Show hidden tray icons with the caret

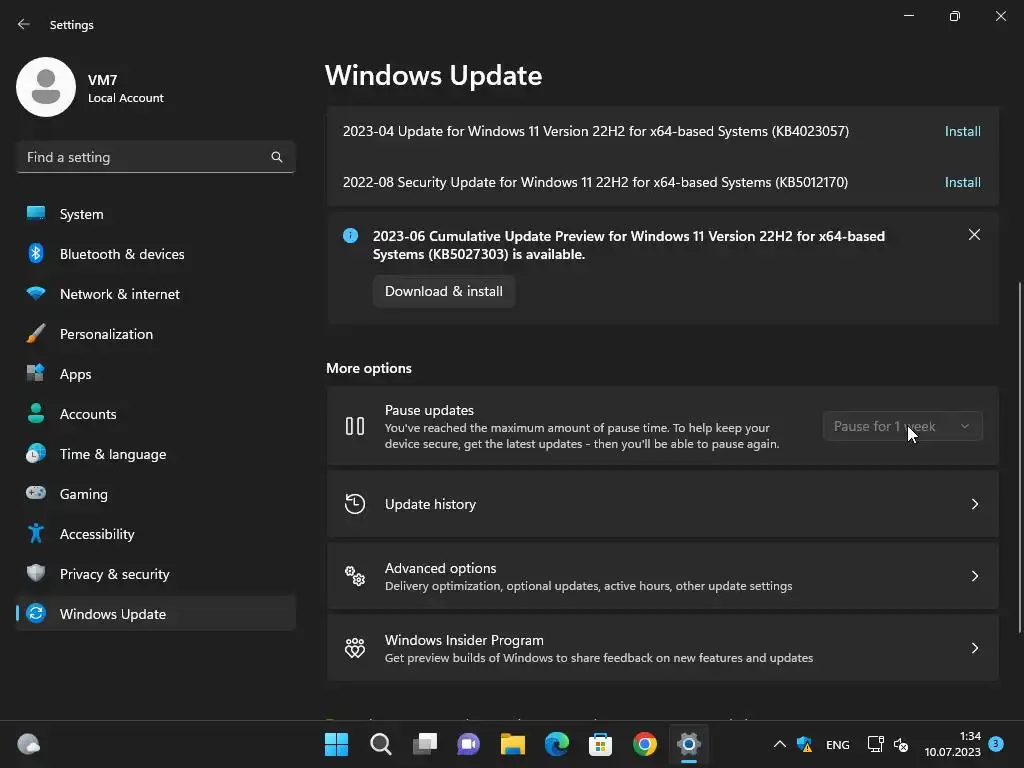pyautogui.click(x=780, y=744)
